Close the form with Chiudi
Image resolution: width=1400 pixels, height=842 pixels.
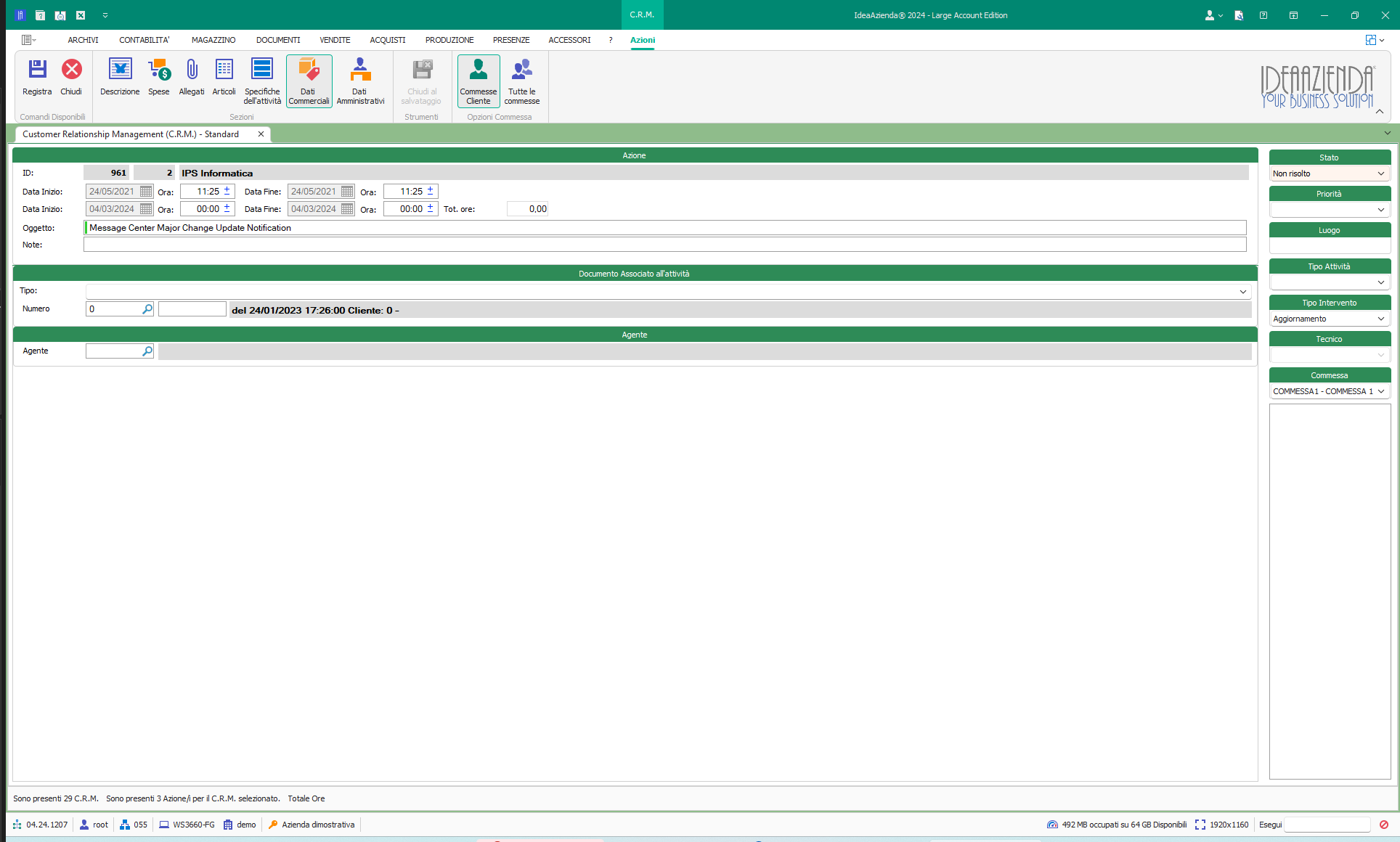71,78
